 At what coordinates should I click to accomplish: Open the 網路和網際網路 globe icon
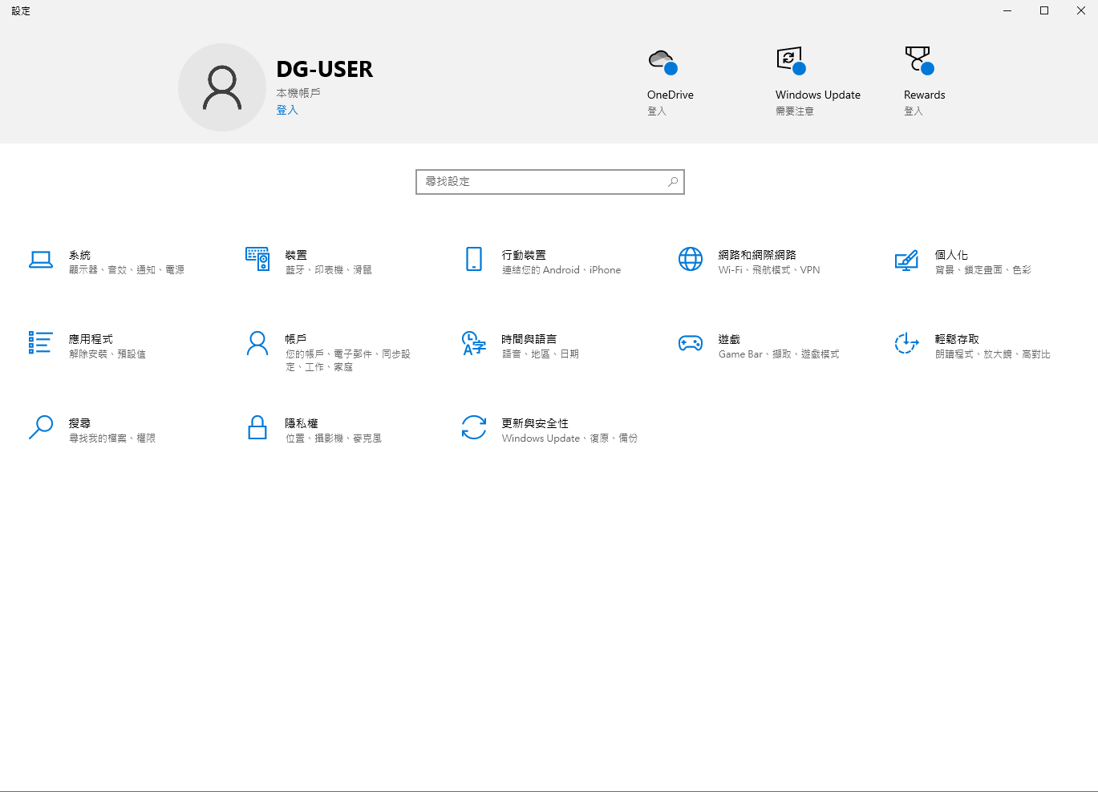tap(690, 259)
